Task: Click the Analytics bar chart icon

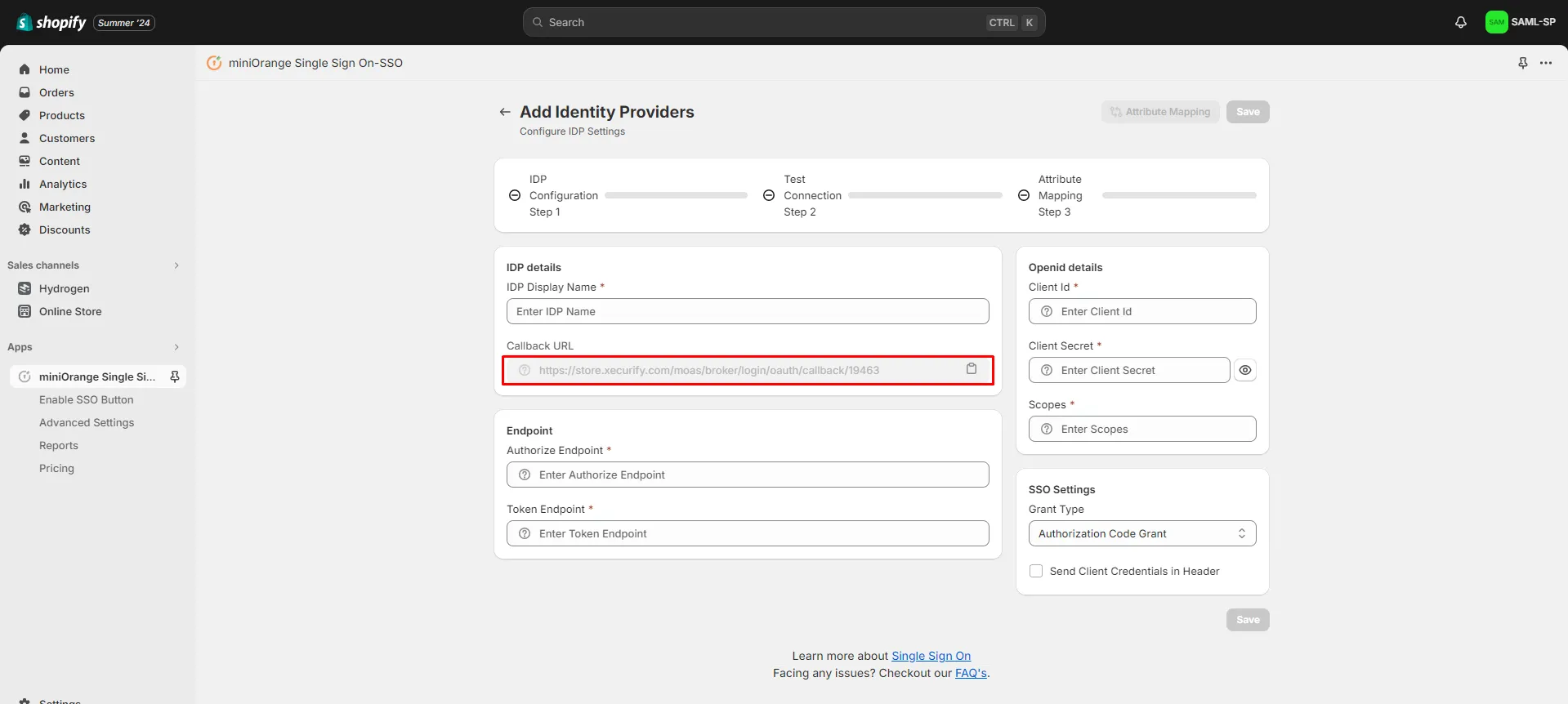Action: click(25, 184)
